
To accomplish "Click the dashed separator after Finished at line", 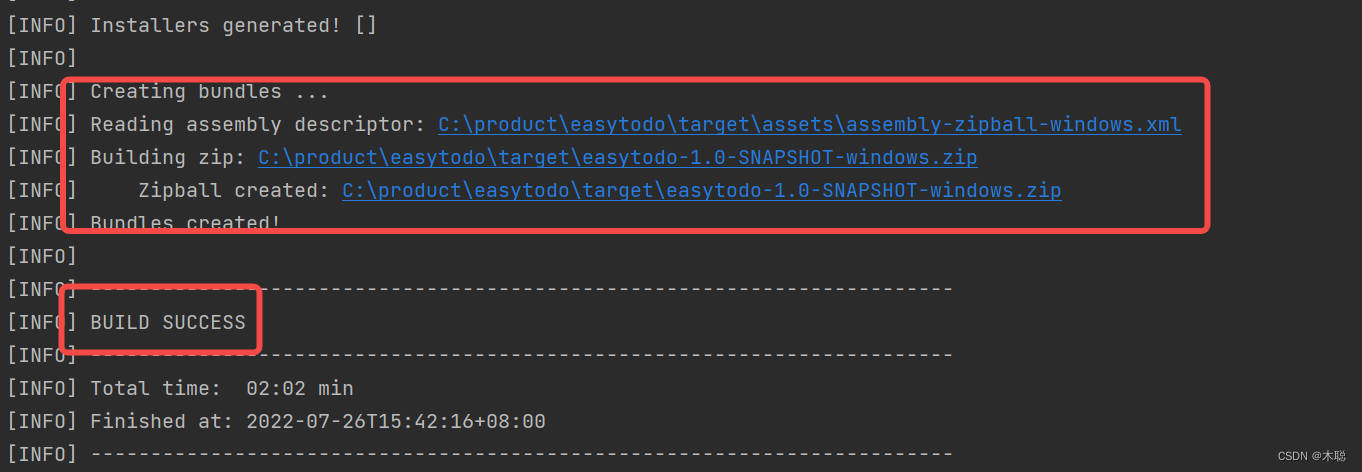I will tap(522, 455).
